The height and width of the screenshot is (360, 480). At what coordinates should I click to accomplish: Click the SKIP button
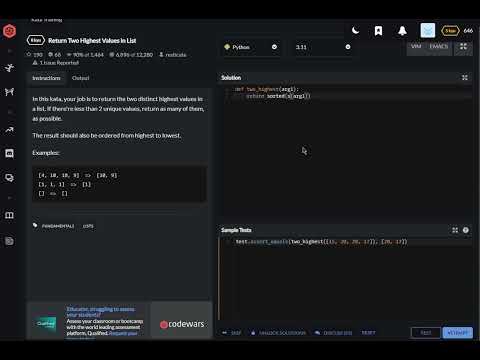[232, 333]
